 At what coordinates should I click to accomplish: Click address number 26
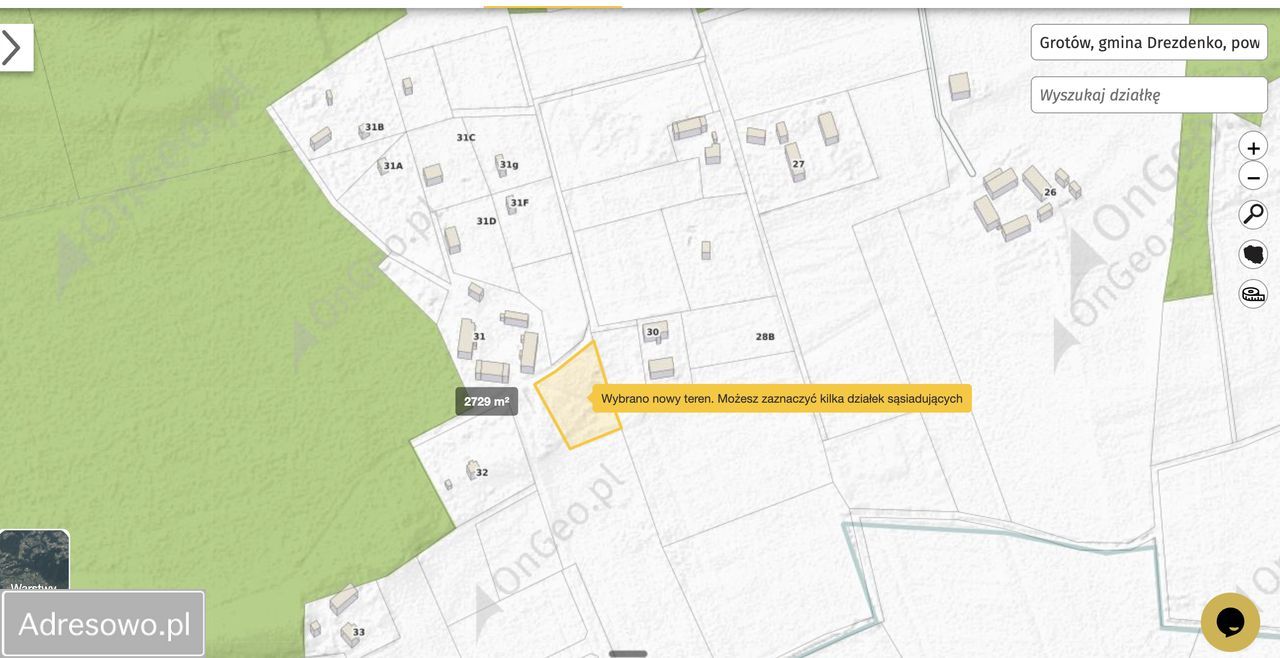(x=1050, y=192)
